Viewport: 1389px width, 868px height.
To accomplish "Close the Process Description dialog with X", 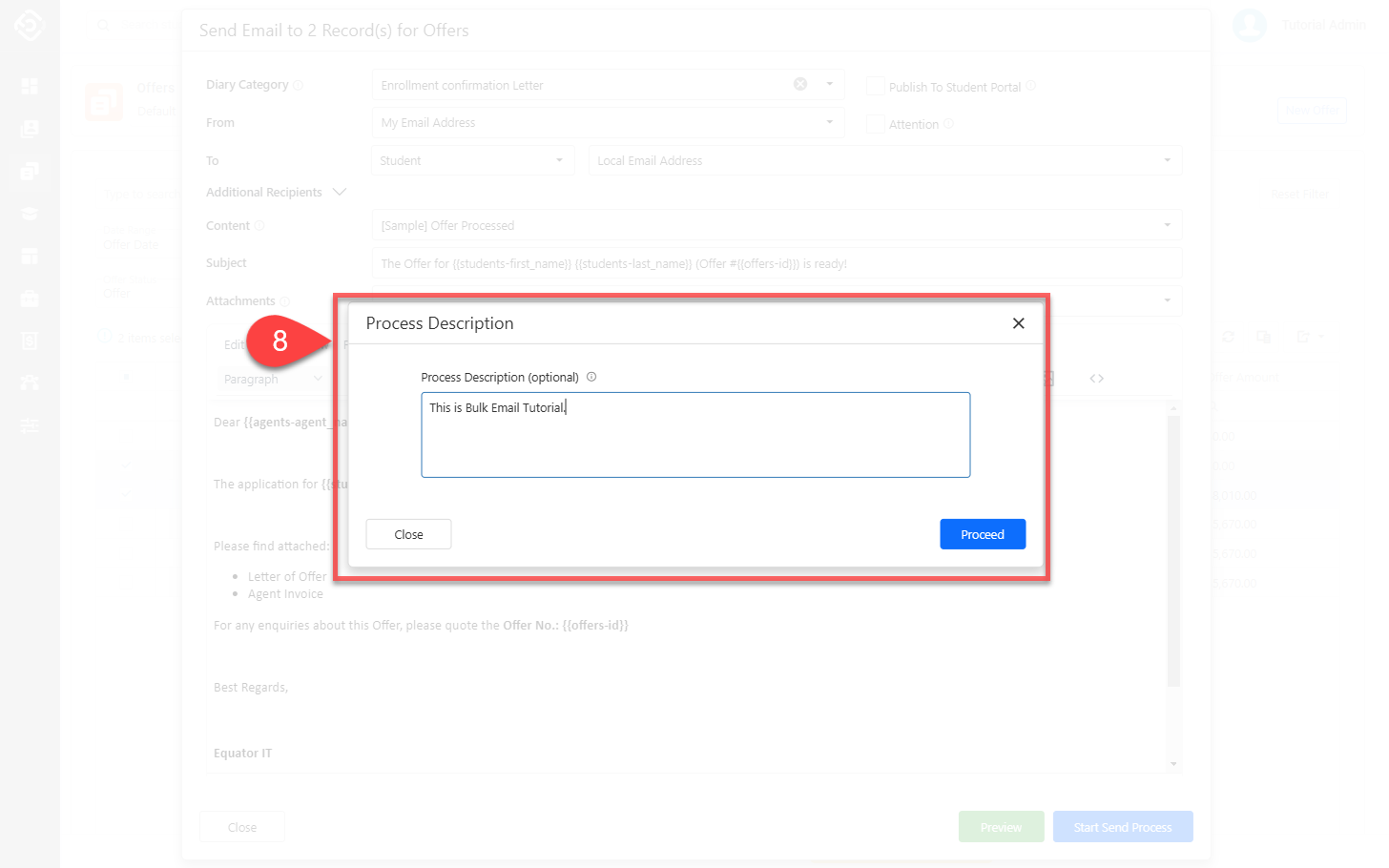I will (1018, 323).
